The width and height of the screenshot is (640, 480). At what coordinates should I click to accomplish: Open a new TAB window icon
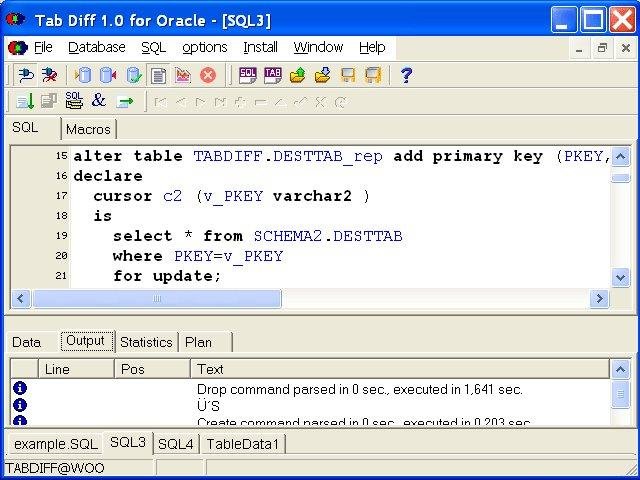pos(273,76)
